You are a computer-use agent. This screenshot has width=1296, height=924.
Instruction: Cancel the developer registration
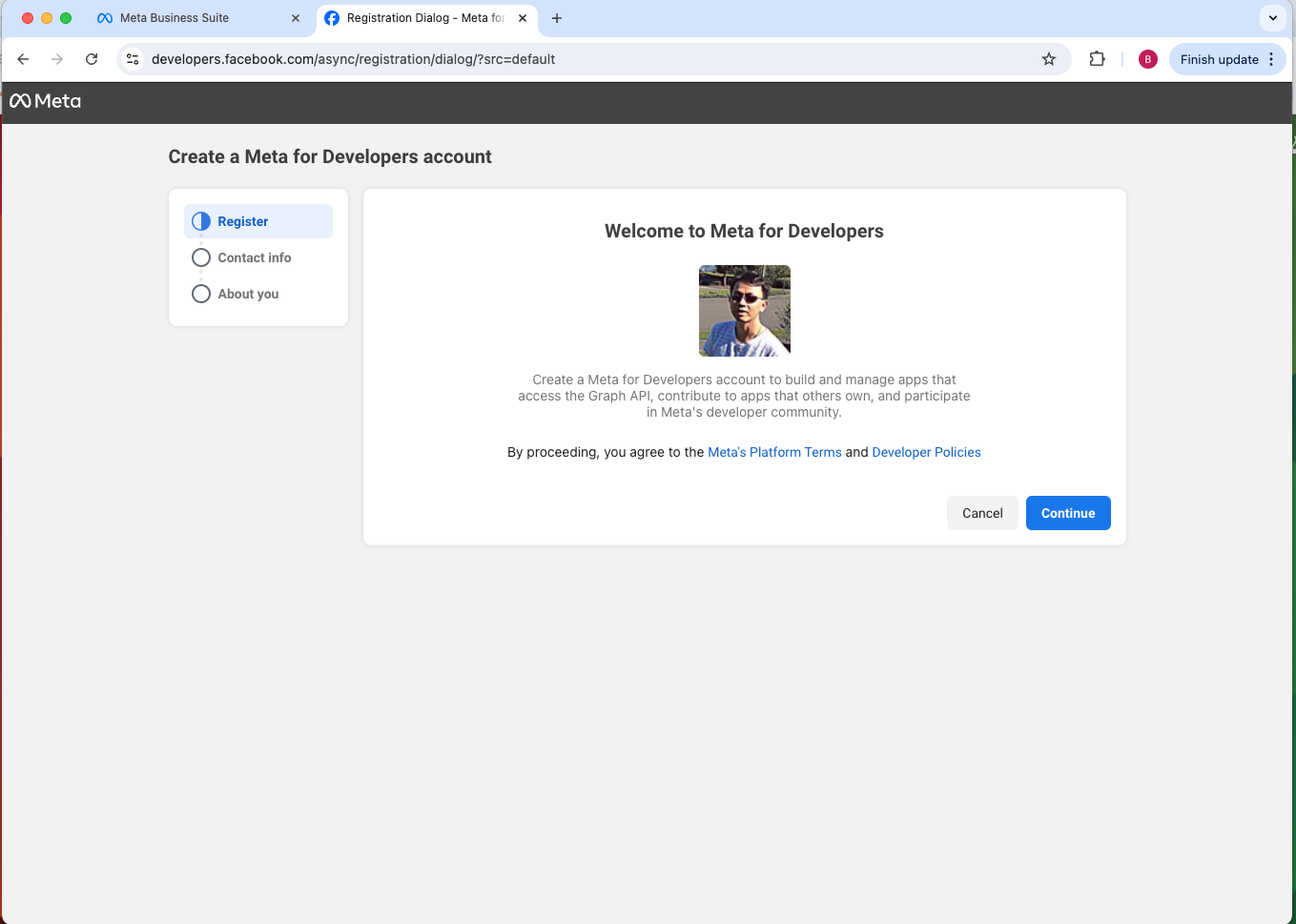(x=981, y=513)
